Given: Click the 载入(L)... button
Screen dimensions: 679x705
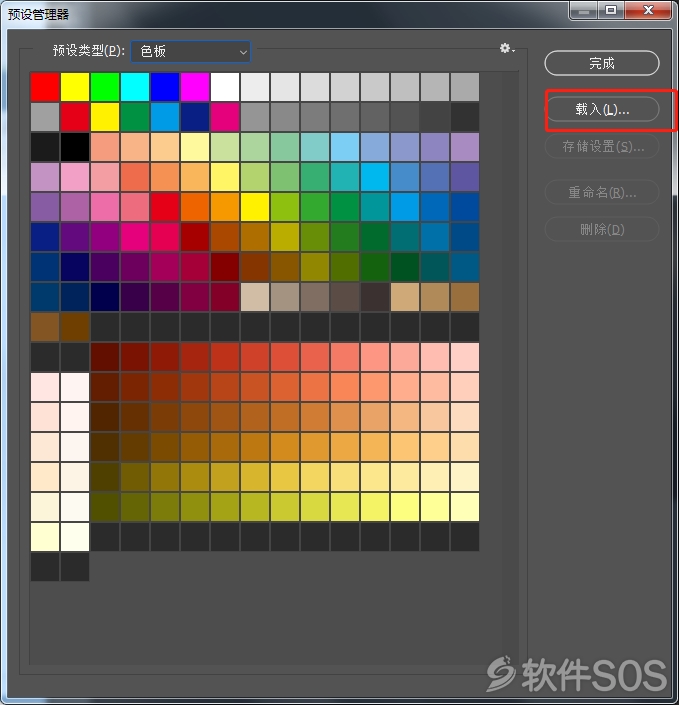Looking at the screenshot, I should pyautogui.click(x=602, y=109).
